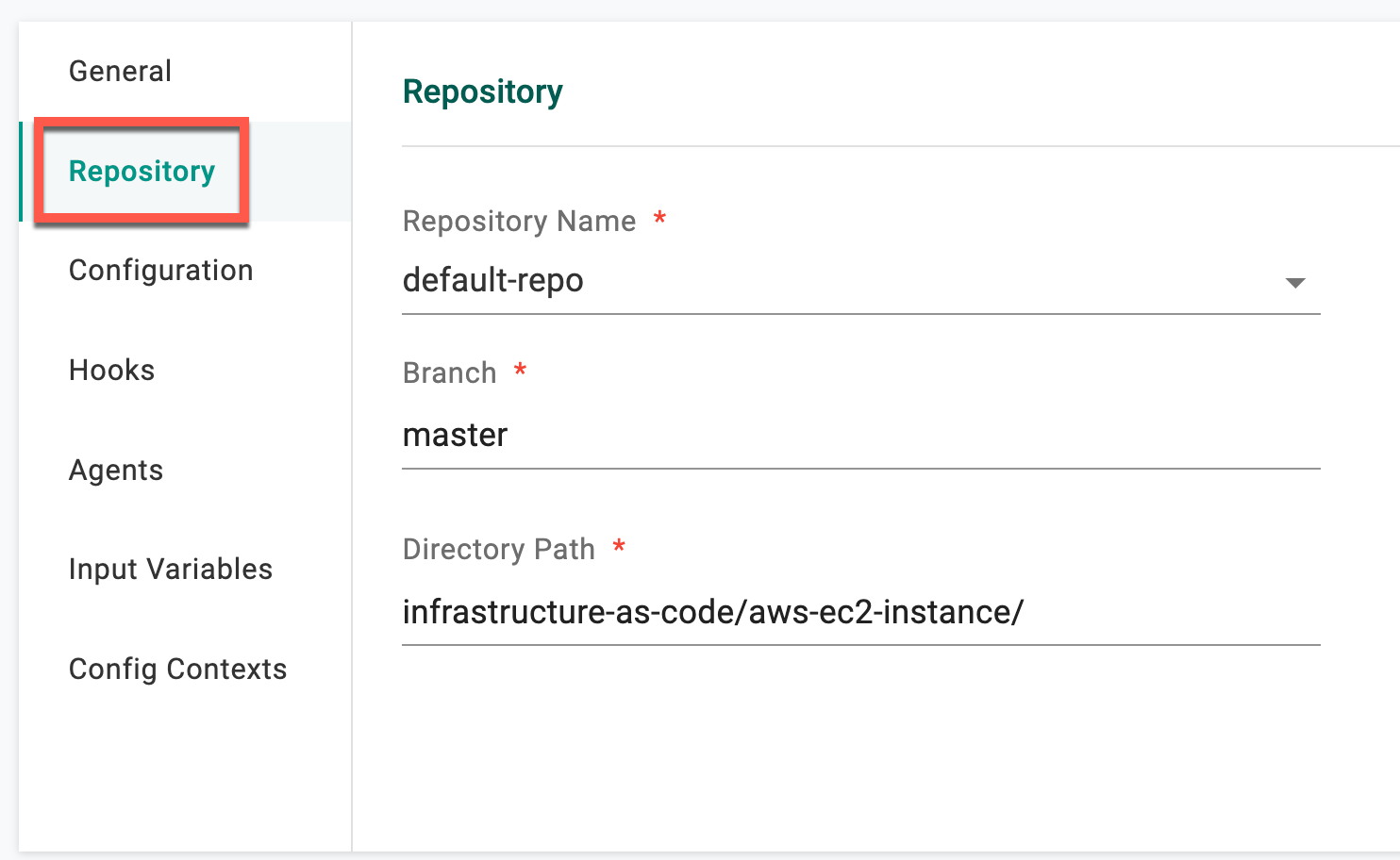Viewport: 1400px width, 860px height.
Task: Expand the Repository Name dropdown arrow
Action: [1295, 283]
